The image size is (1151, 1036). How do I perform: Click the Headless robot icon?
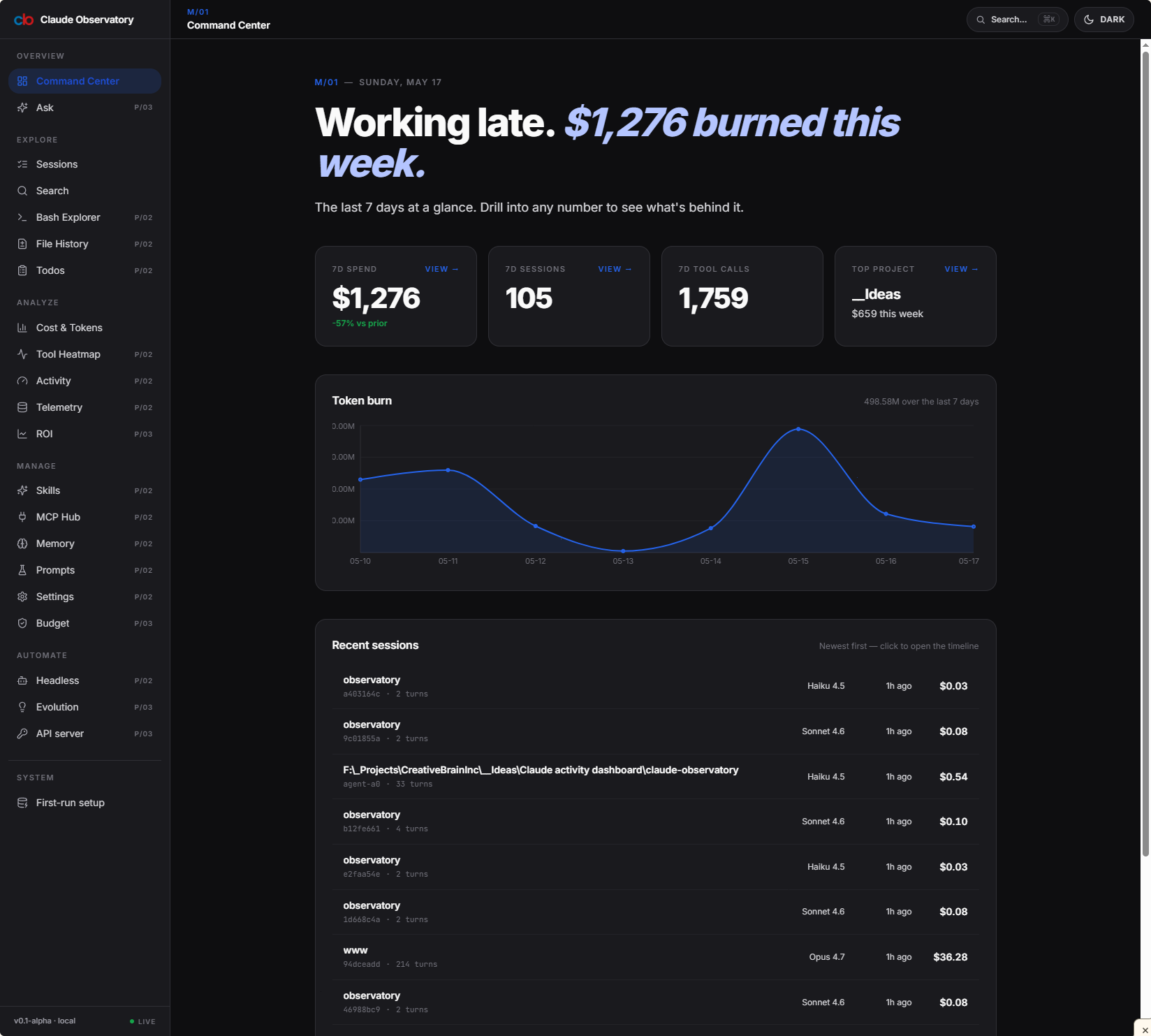pos(22,680)
